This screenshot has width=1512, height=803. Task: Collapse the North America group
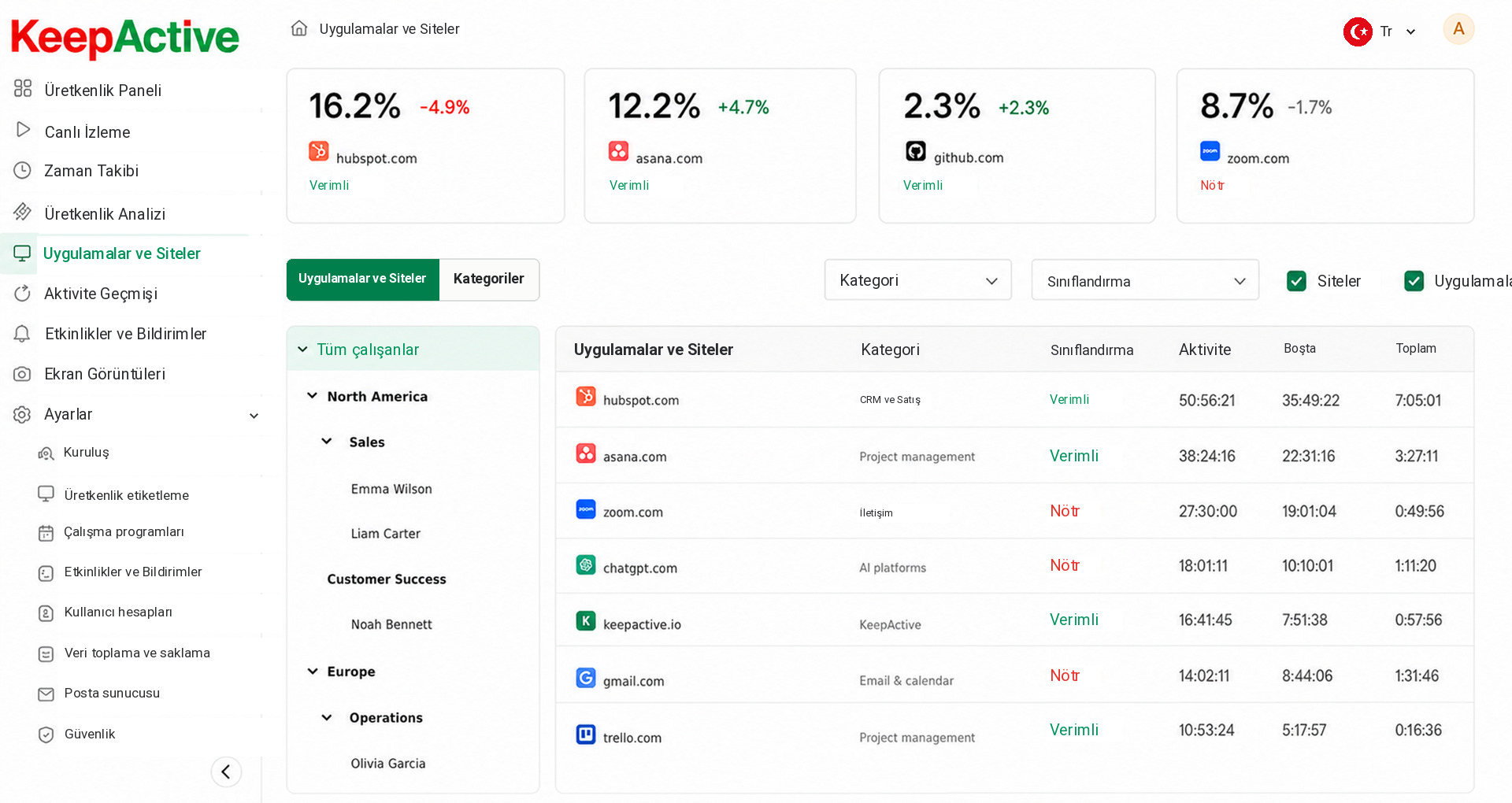click(x=313, y=395)
